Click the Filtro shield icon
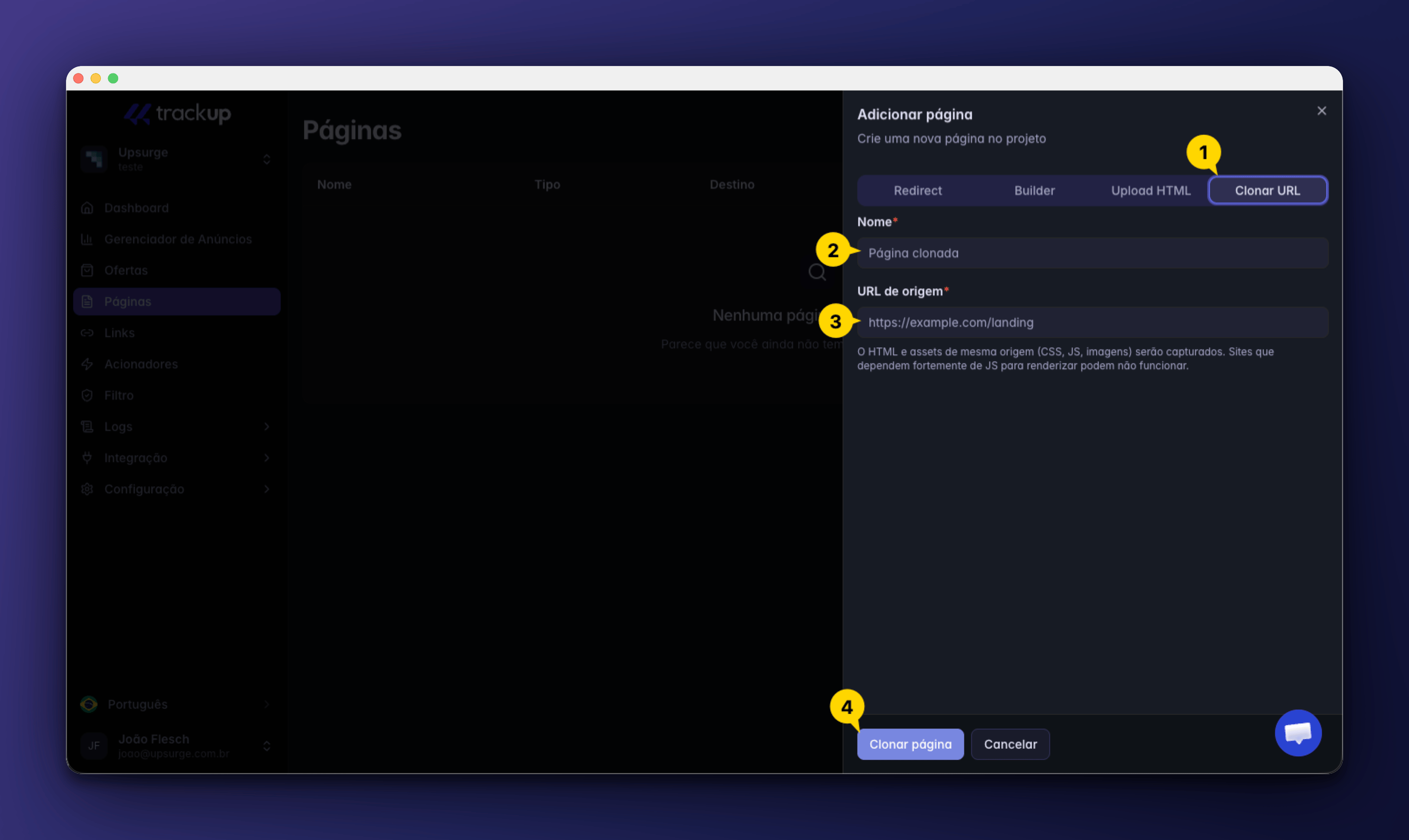The image size is (1409, 840). coord(87,395)
